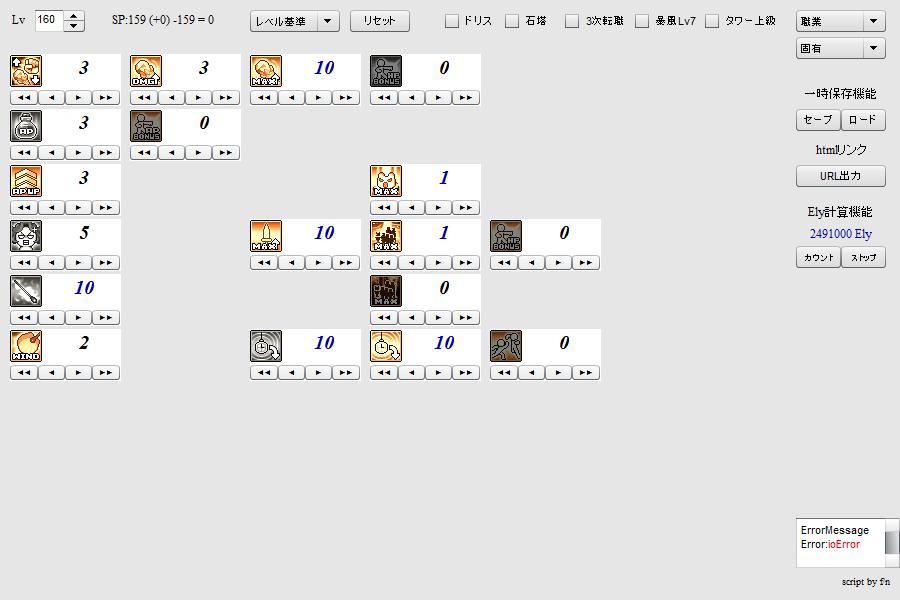
Task: Click the URL出力 button
Action: pos(840,176)
